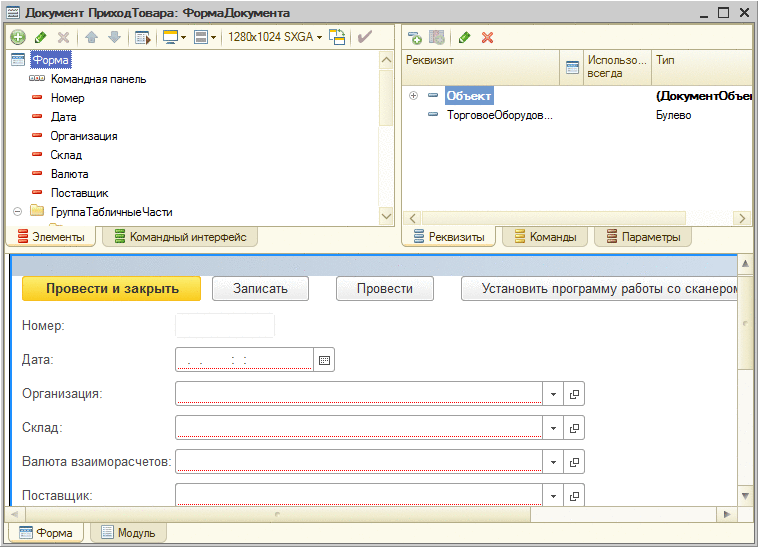Click the Тип column header
Screen dimensions: 758x547
pos(701,67)
